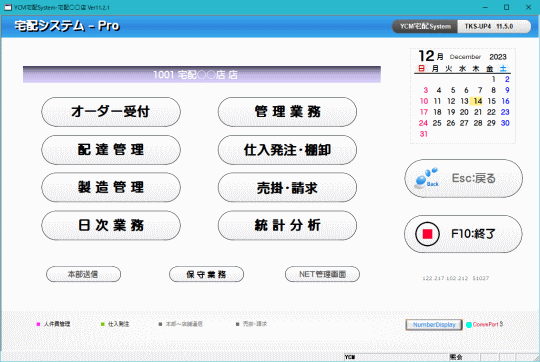Screen dimensions: 540x362
Task: Click the CommPort status label
Action: (x=485, y=324)
